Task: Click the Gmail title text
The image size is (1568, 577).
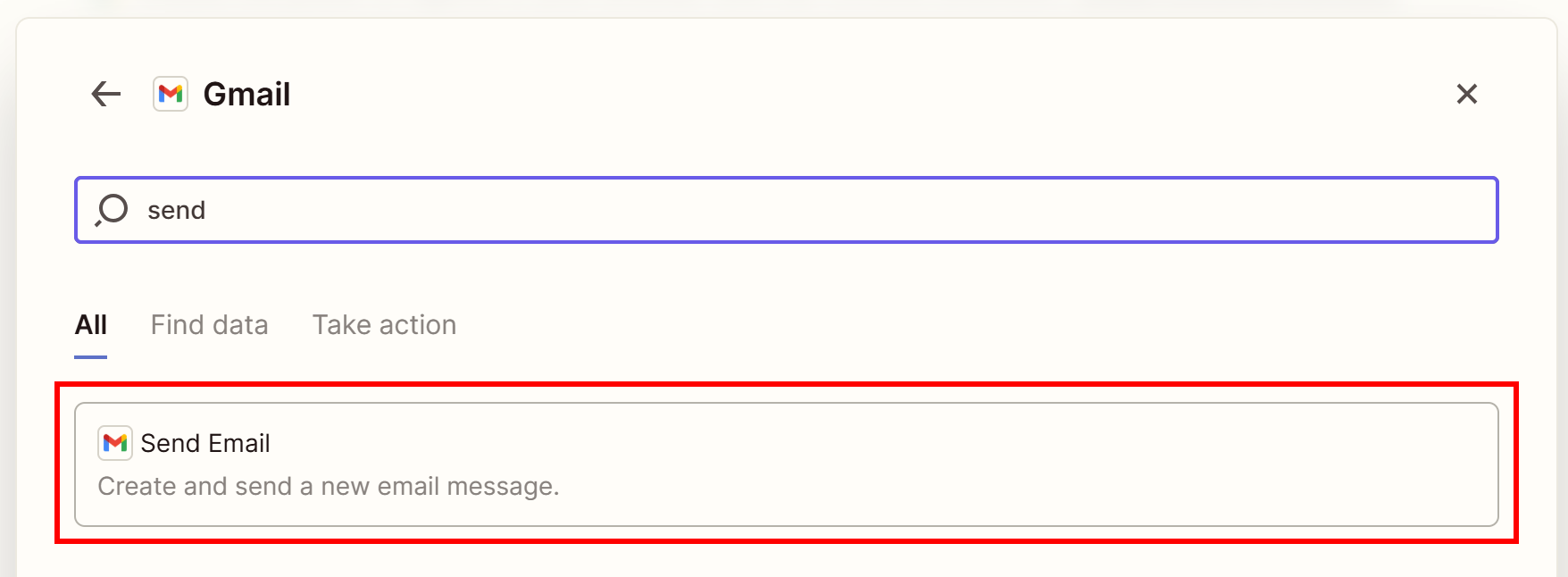Action: point(246,94)
